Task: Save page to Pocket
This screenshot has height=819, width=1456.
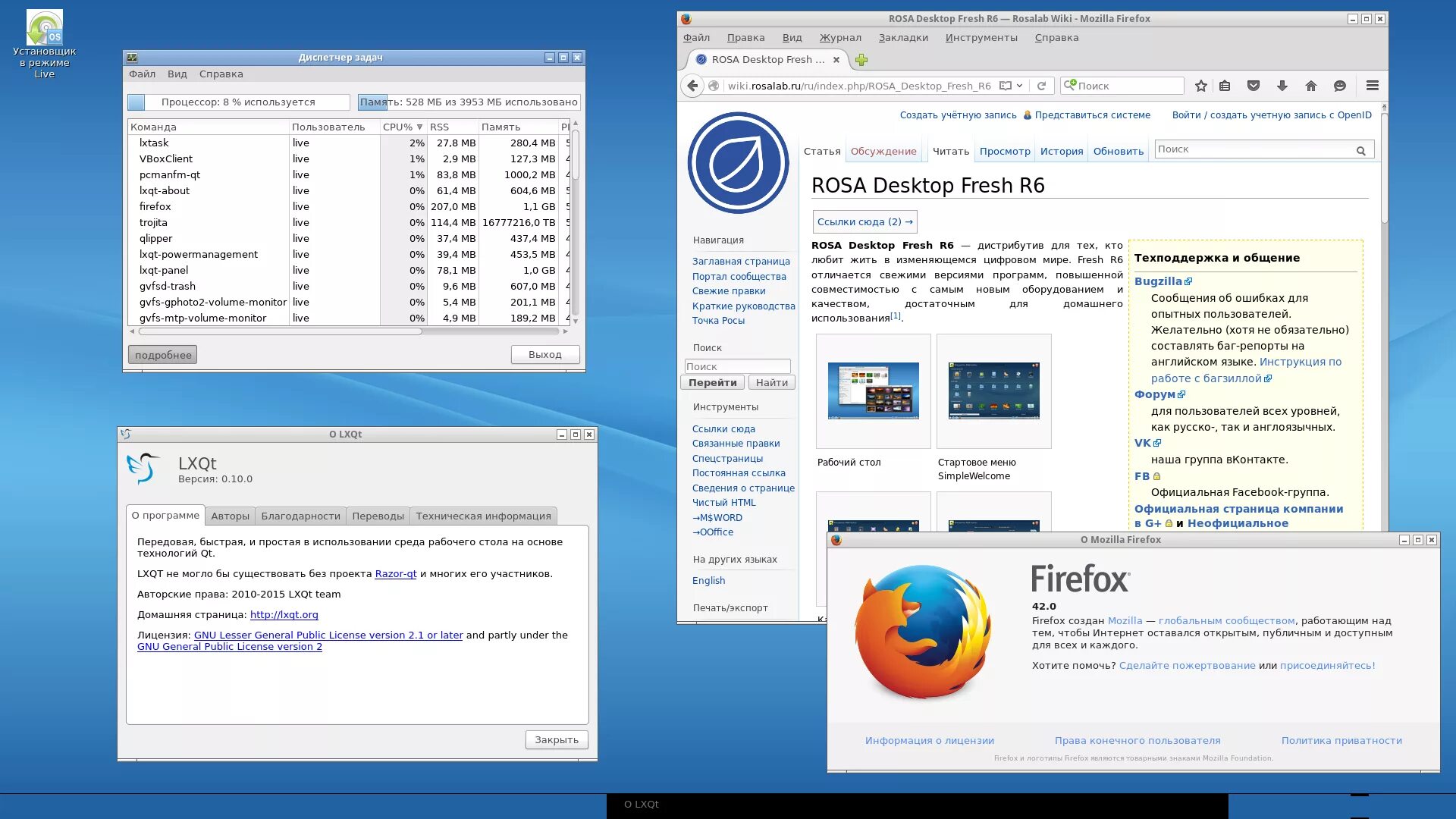Action: pos(1253,86)
